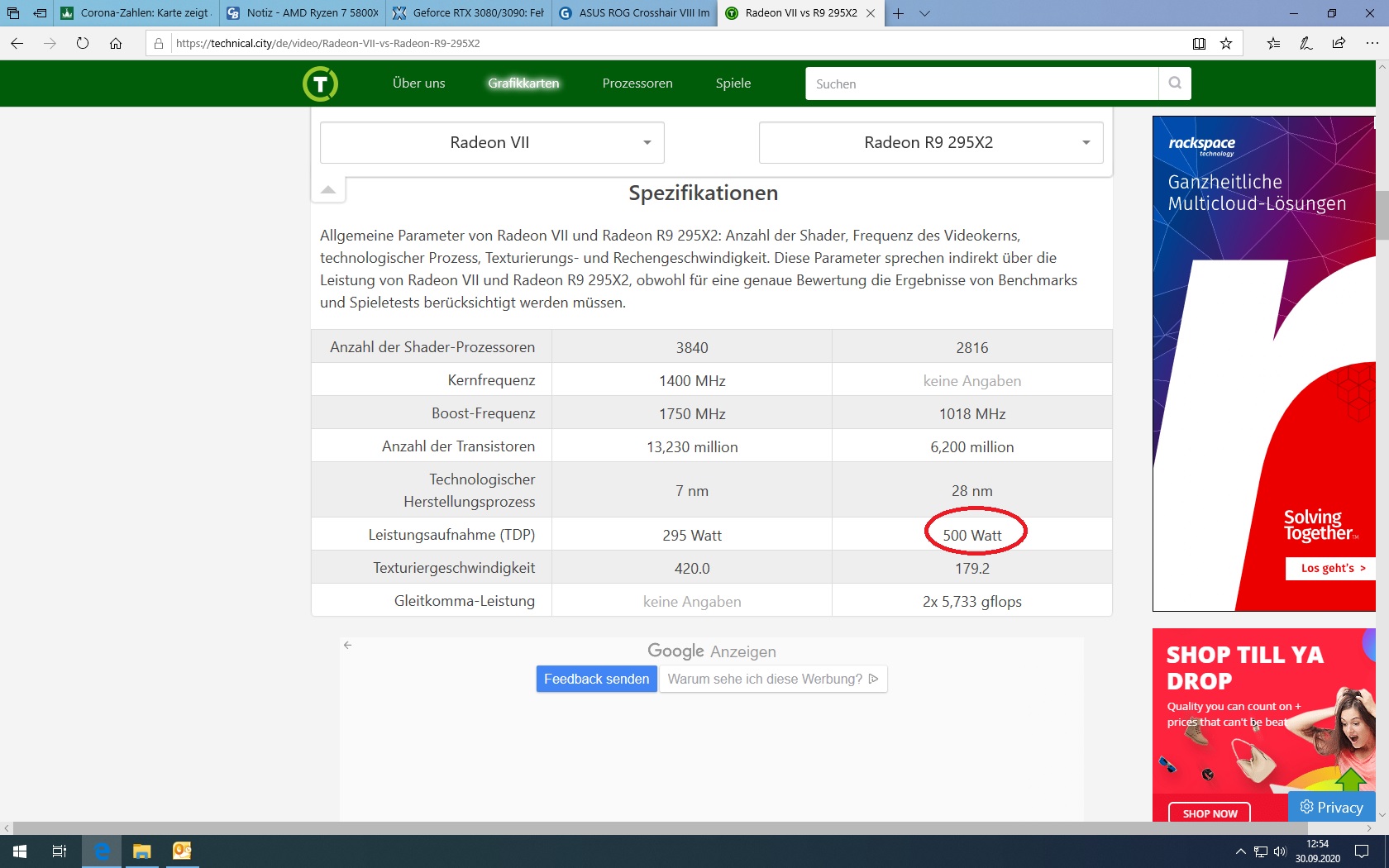
Task: Open the Action Center notifications
Action: click(1362, 851)
